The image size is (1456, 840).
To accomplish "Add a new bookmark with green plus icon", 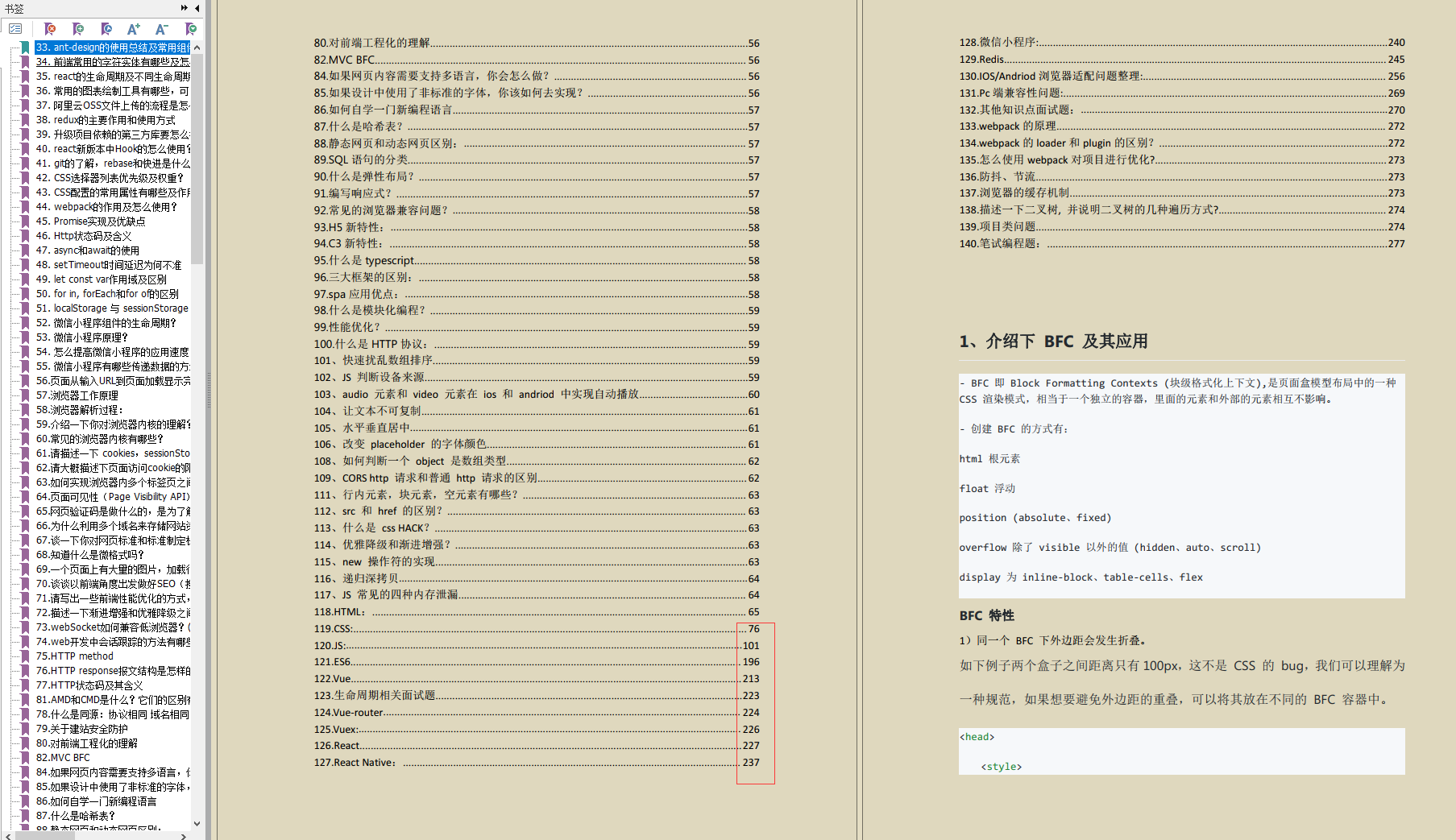I will [78, 28].
